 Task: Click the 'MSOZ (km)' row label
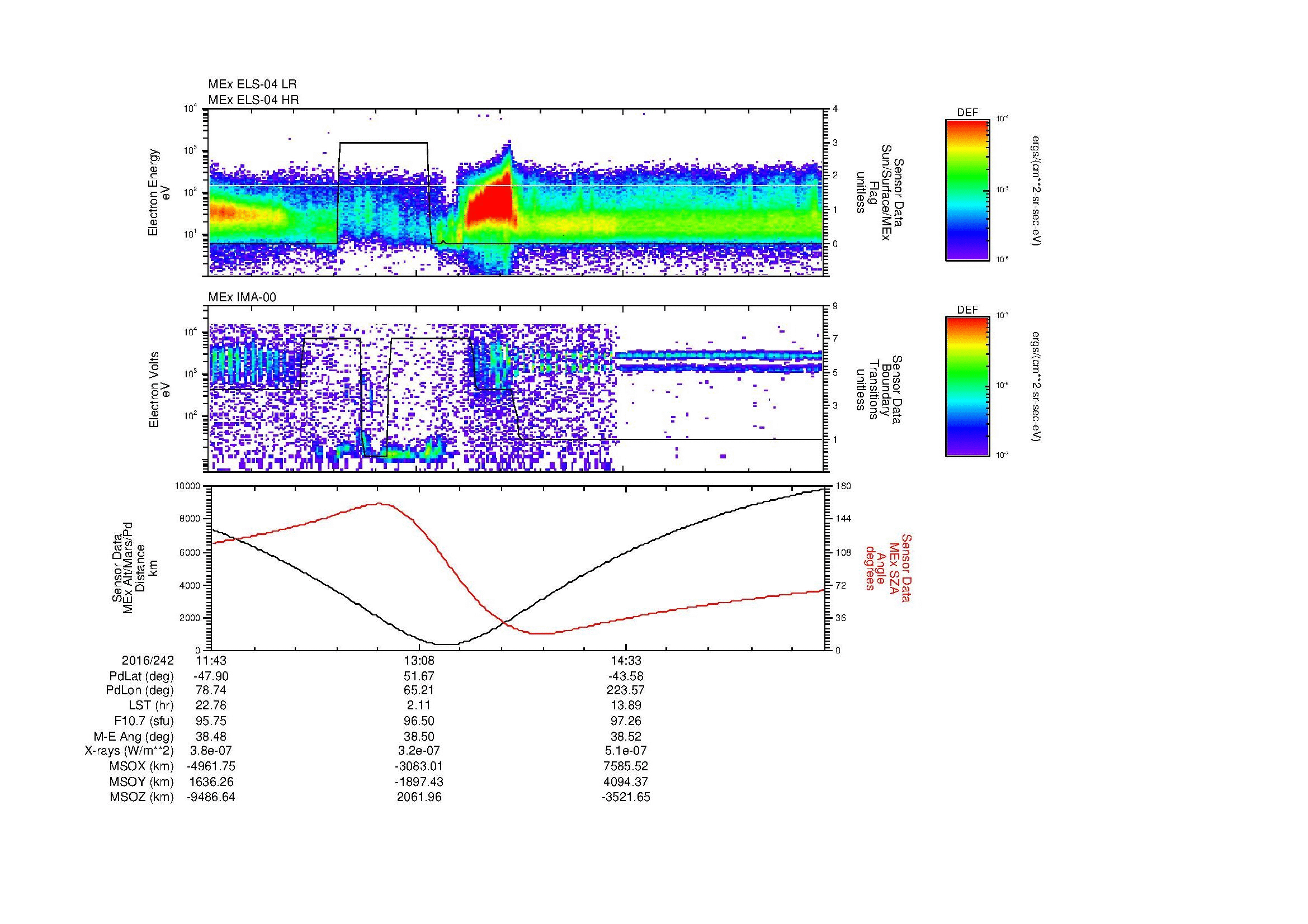coord(143,797)
